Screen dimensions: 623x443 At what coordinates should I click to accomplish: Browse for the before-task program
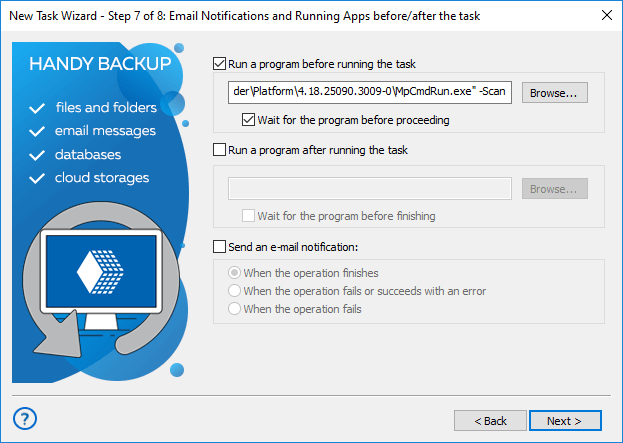pos(554,93)
